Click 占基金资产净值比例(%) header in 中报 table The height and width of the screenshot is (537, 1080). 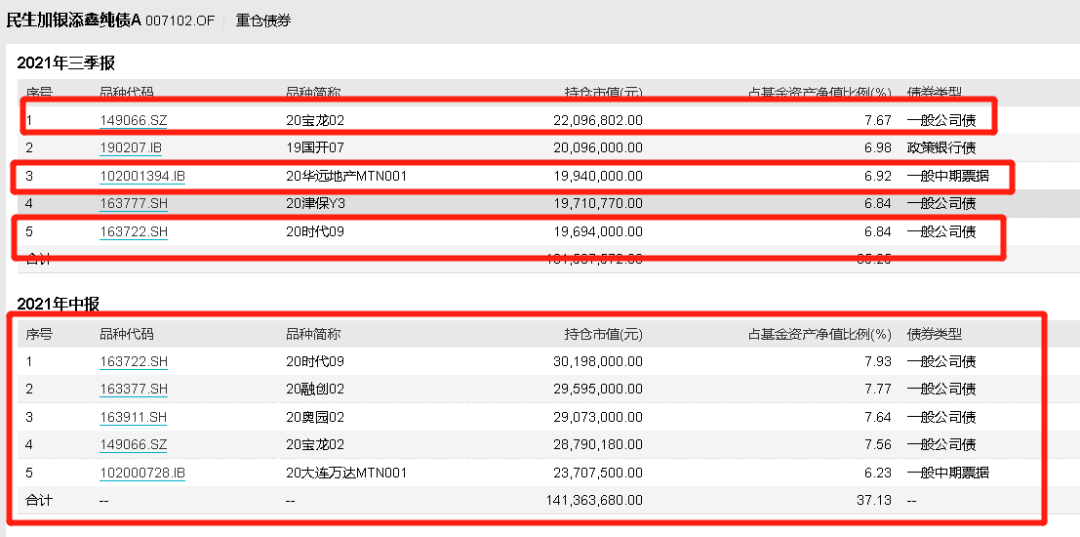click(x=819, y=334)
